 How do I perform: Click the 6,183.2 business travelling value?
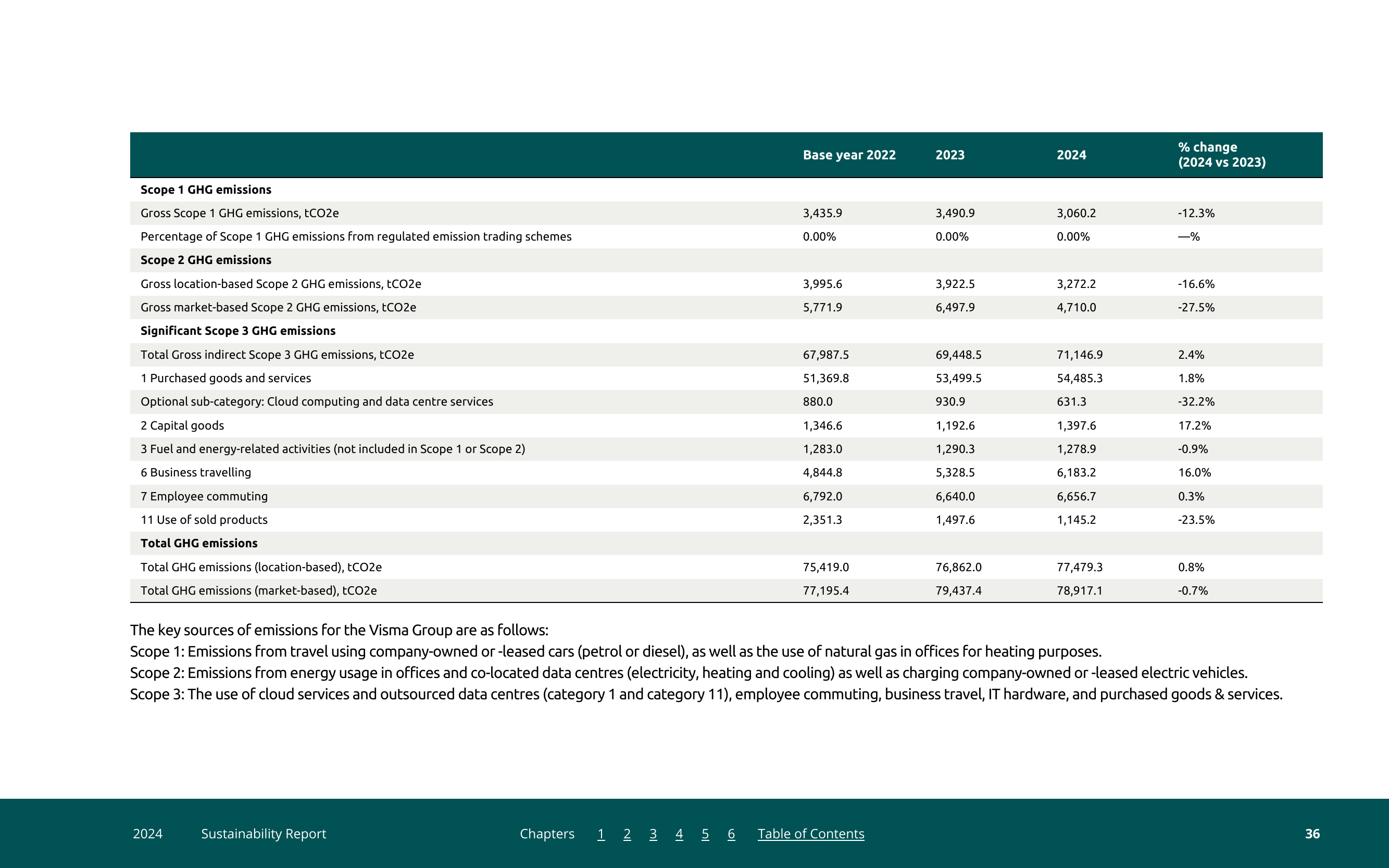coord(1076,472)
